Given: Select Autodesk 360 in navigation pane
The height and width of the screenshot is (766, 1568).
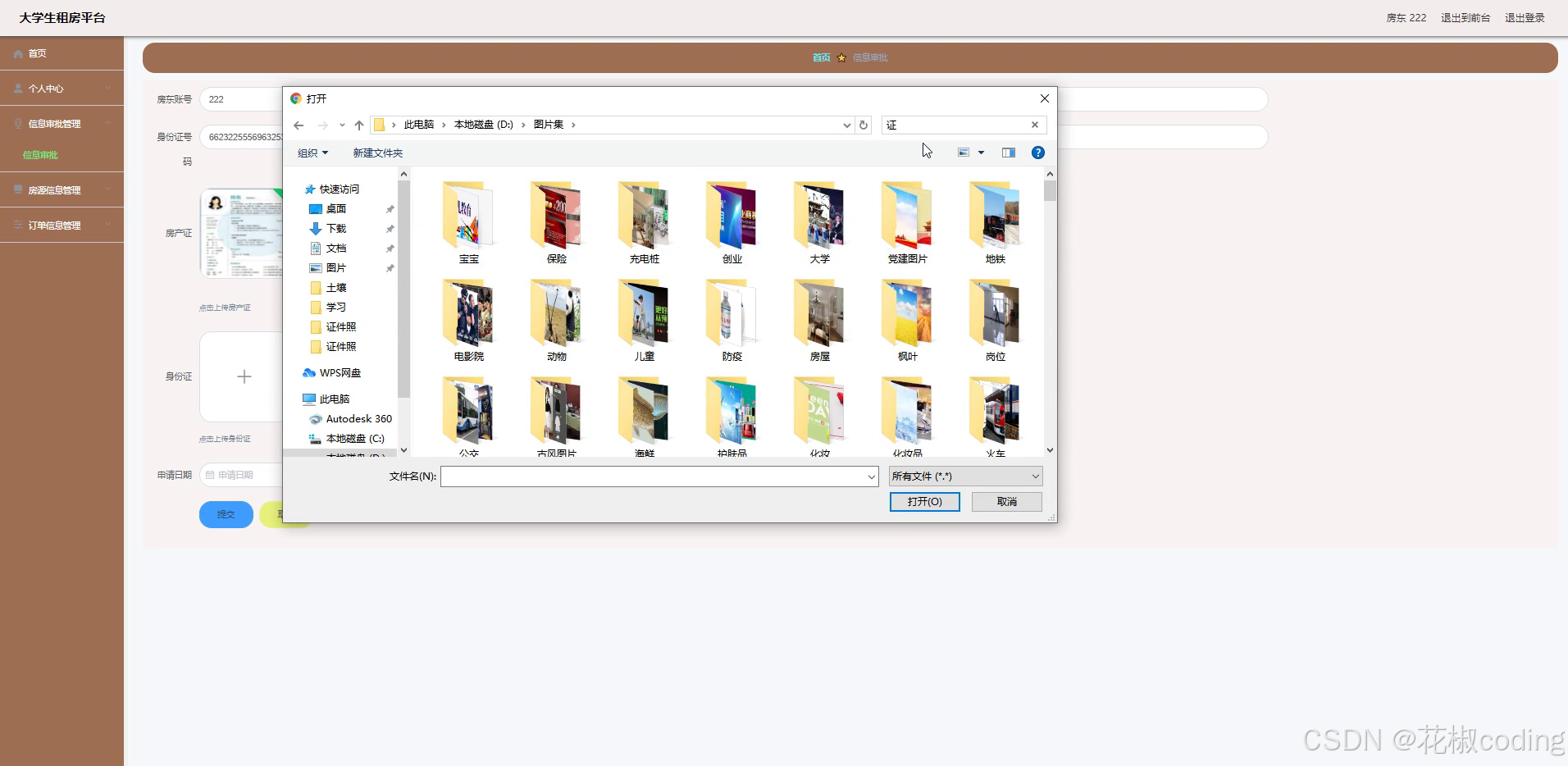Looking at the screenshot, I should pyautogui.click(x=358, y=419).
